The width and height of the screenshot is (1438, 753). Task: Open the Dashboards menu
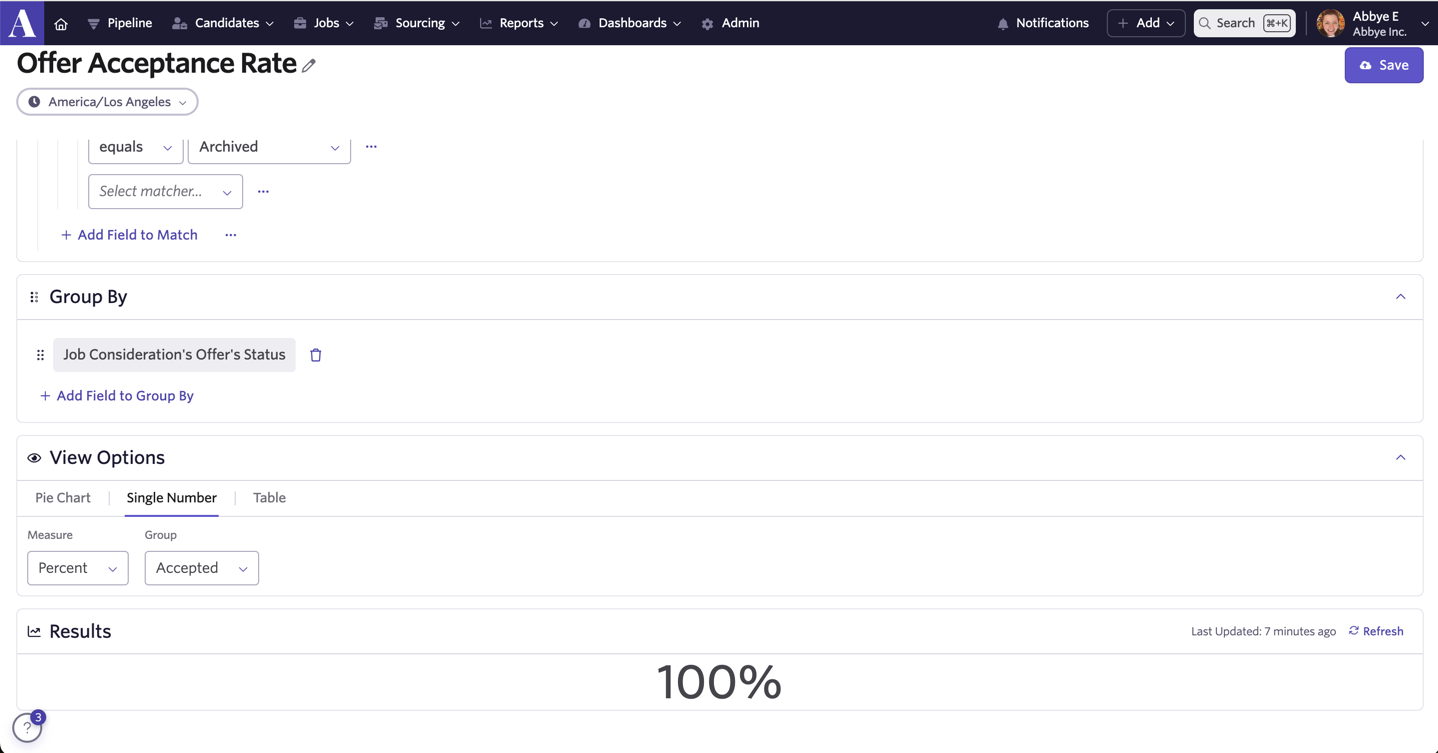[630, 23]
